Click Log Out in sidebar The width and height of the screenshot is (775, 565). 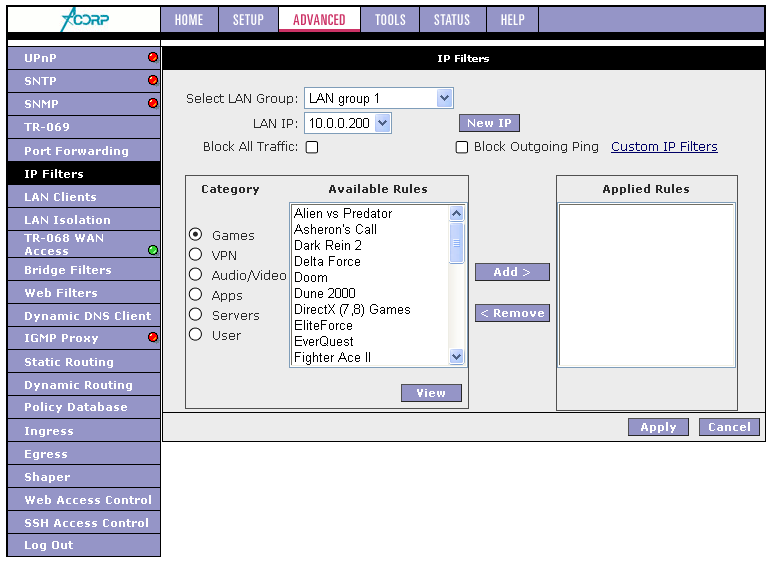(x=84, y=545)
